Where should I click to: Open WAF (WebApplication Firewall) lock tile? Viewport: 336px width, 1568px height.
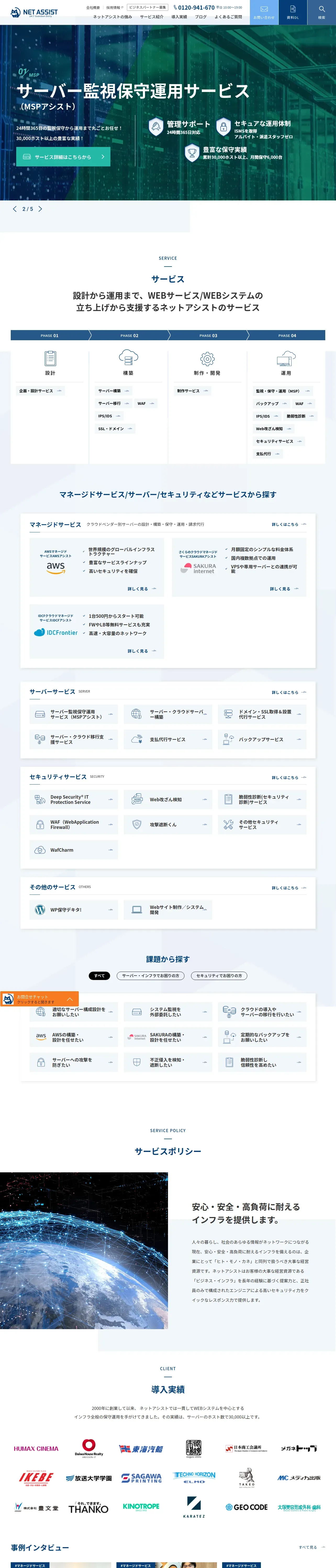pos(74,825)
